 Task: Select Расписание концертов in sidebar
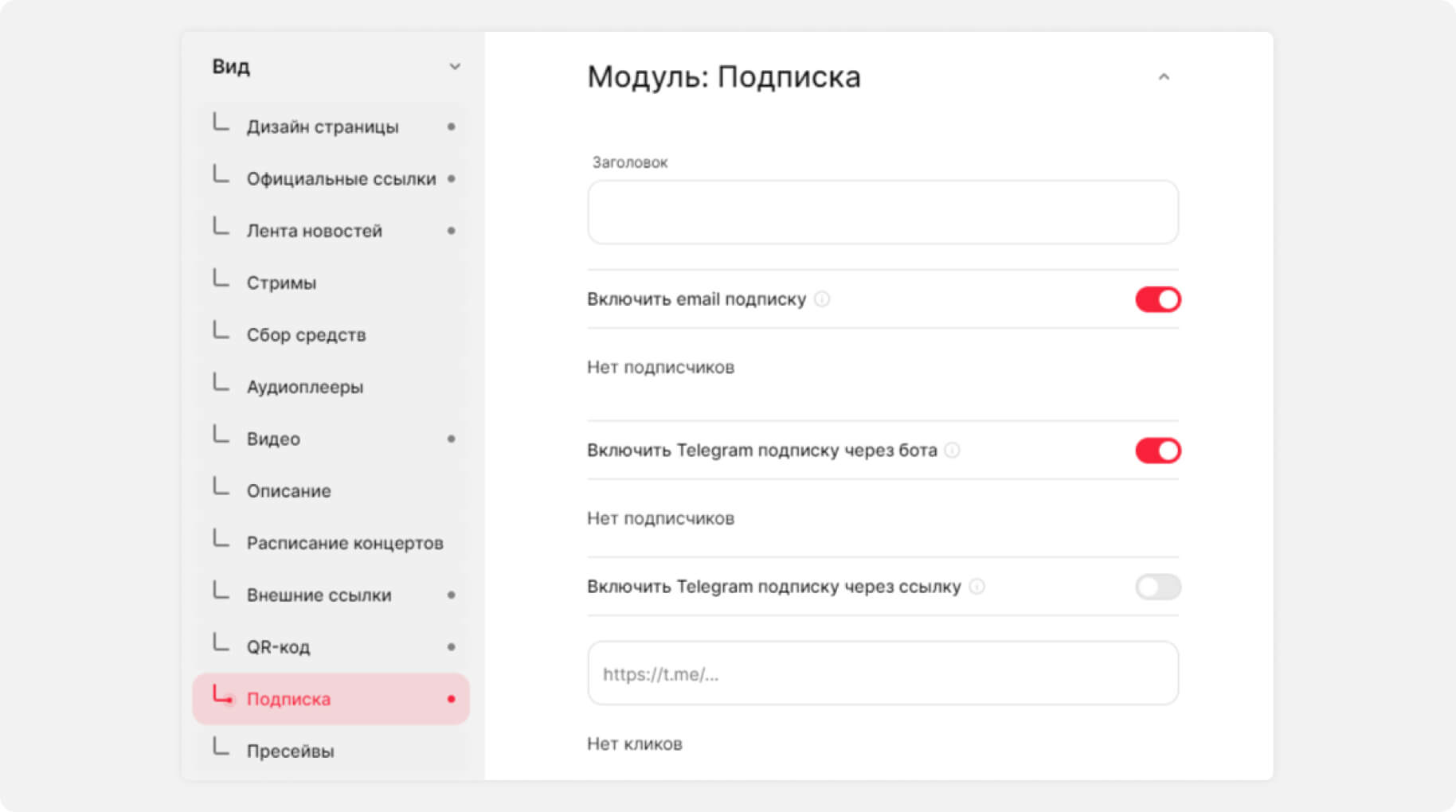click(x=344, y=543)
